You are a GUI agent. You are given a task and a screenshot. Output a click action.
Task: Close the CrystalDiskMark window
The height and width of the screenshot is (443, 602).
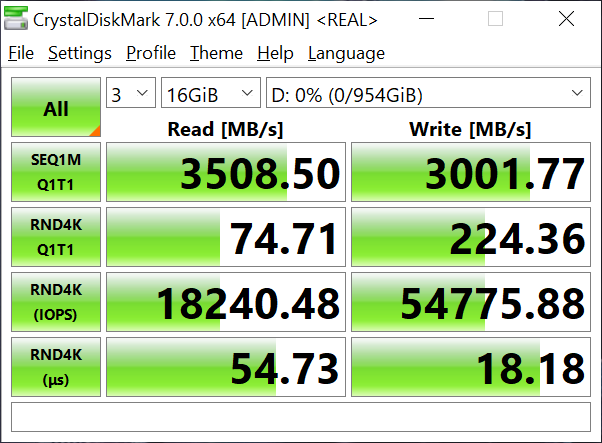point(566,18)
